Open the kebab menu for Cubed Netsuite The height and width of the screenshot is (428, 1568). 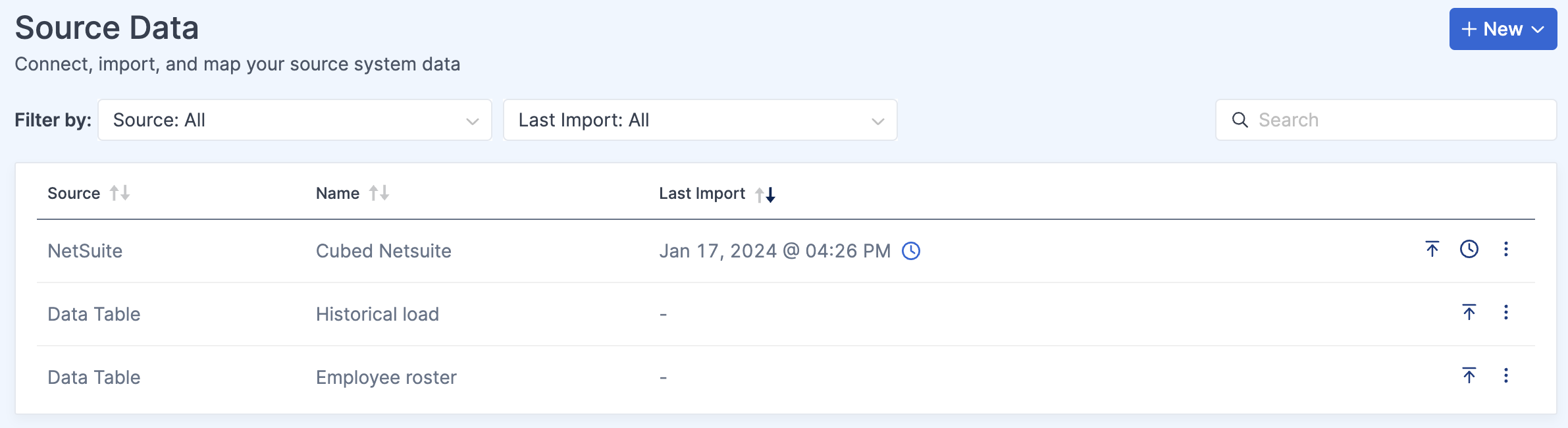click(1507, 250)
